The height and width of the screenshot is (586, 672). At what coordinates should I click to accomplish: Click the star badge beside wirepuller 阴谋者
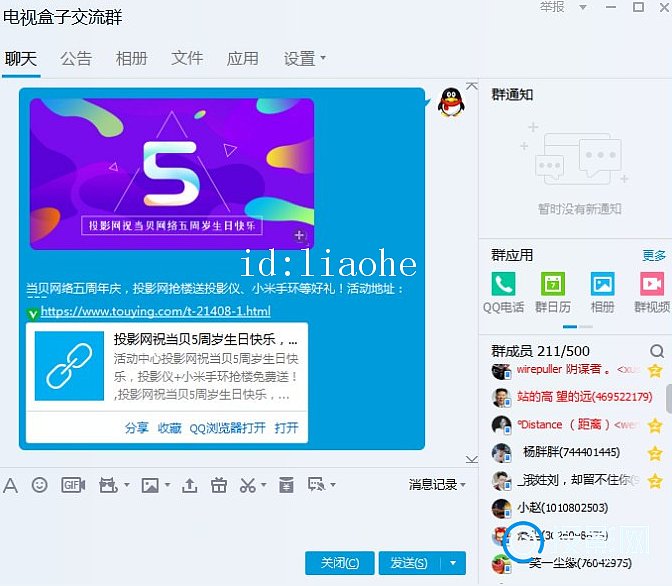655,370
